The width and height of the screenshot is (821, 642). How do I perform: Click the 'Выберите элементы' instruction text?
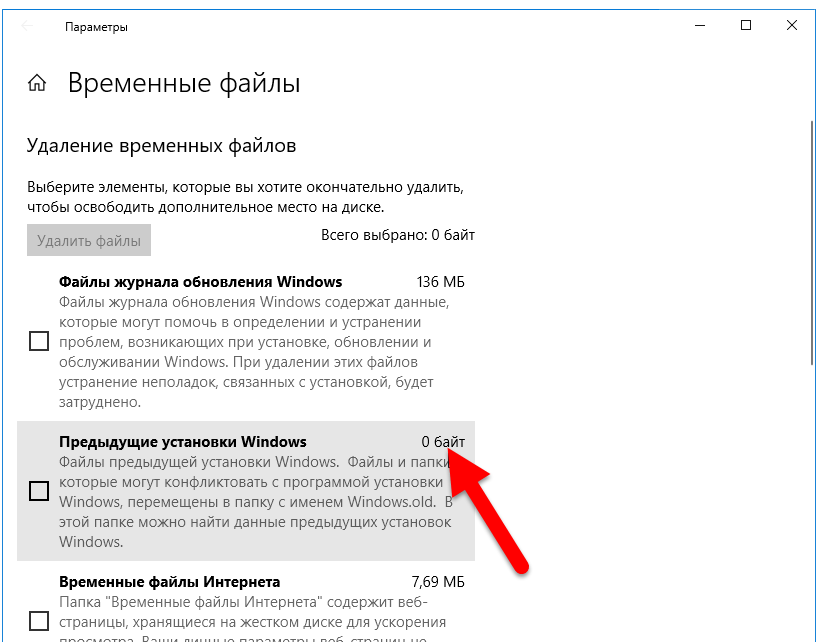pyautogui.click(x=245, y=197)
